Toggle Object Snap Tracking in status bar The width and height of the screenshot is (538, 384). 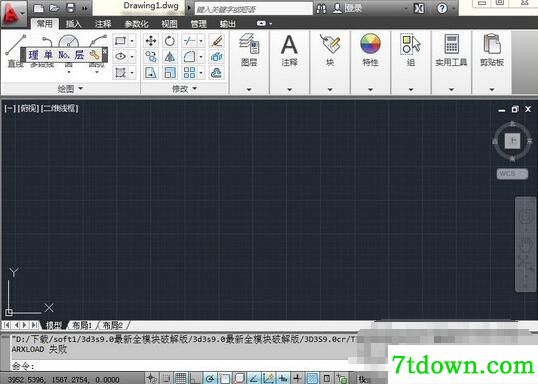254,378
